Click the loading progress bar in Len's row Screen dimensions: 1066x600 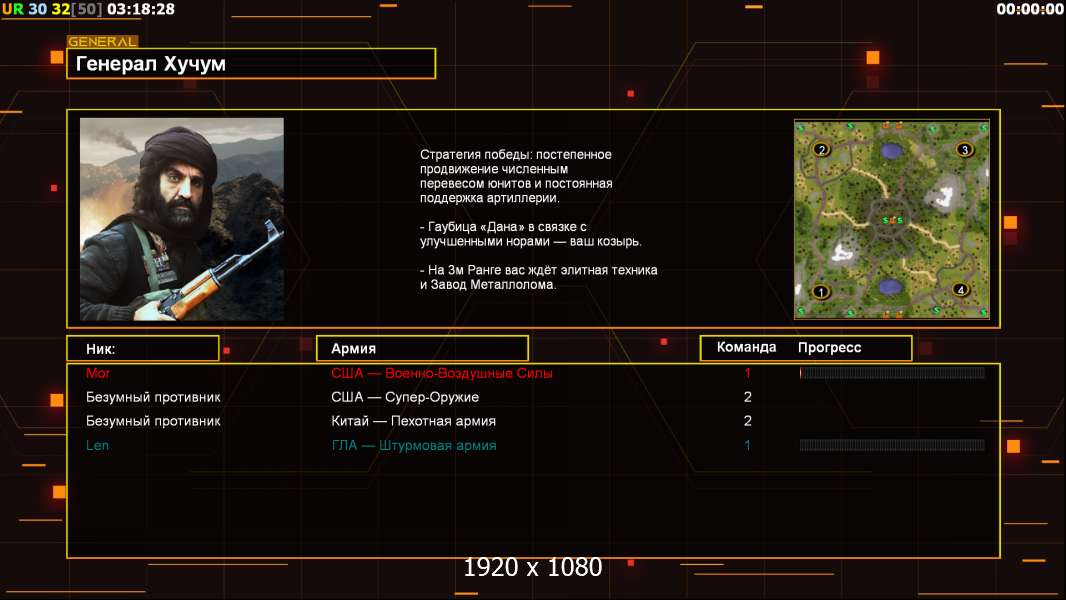892,445
